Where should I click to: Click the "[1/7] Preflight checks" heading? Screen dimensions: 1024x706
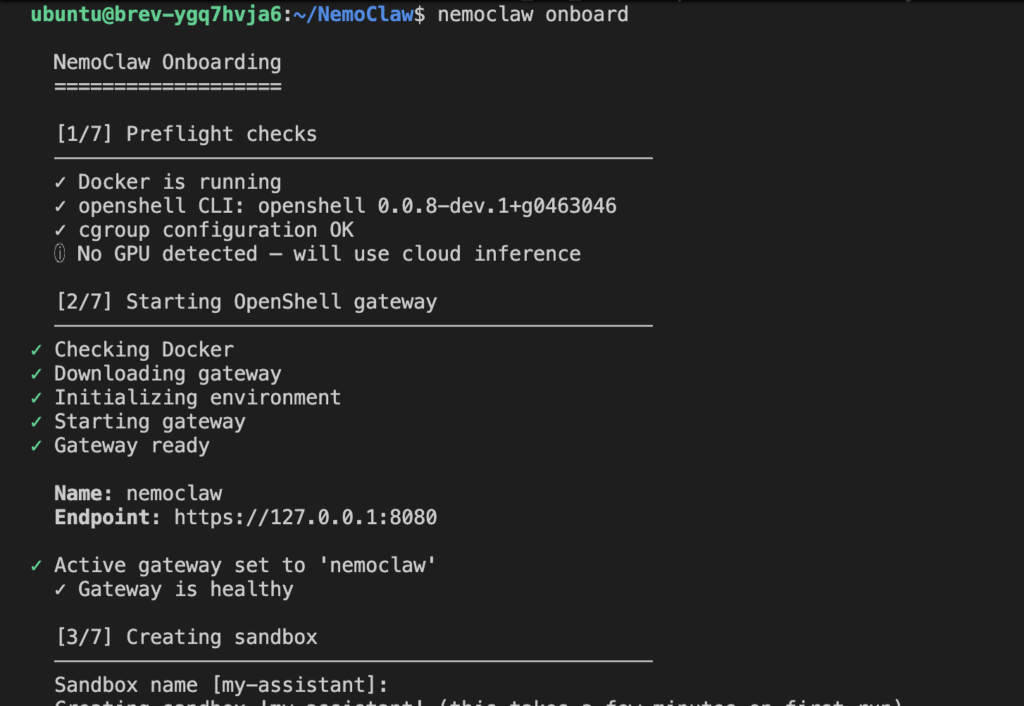[x=185, y=134]
